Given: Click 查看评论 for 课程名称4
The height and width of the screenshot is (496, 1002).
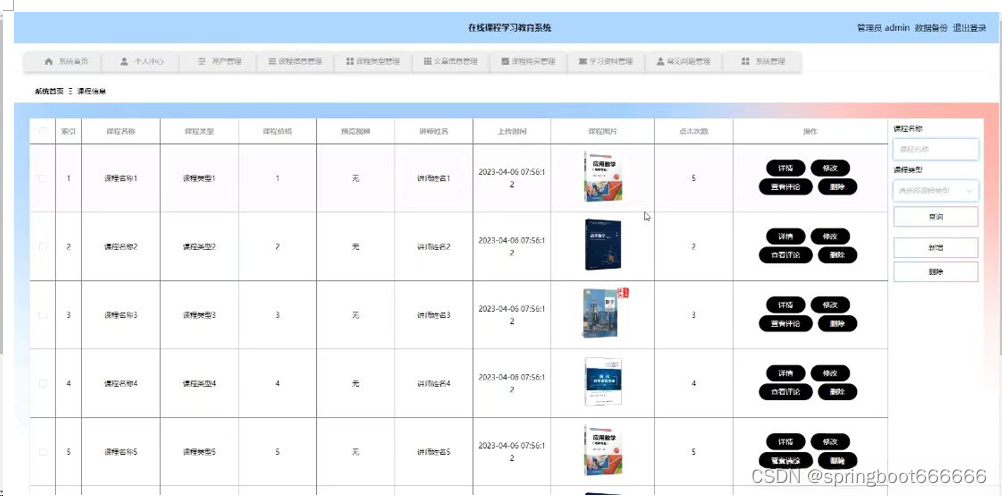Looking at the screenshot, I should (785, 392).
